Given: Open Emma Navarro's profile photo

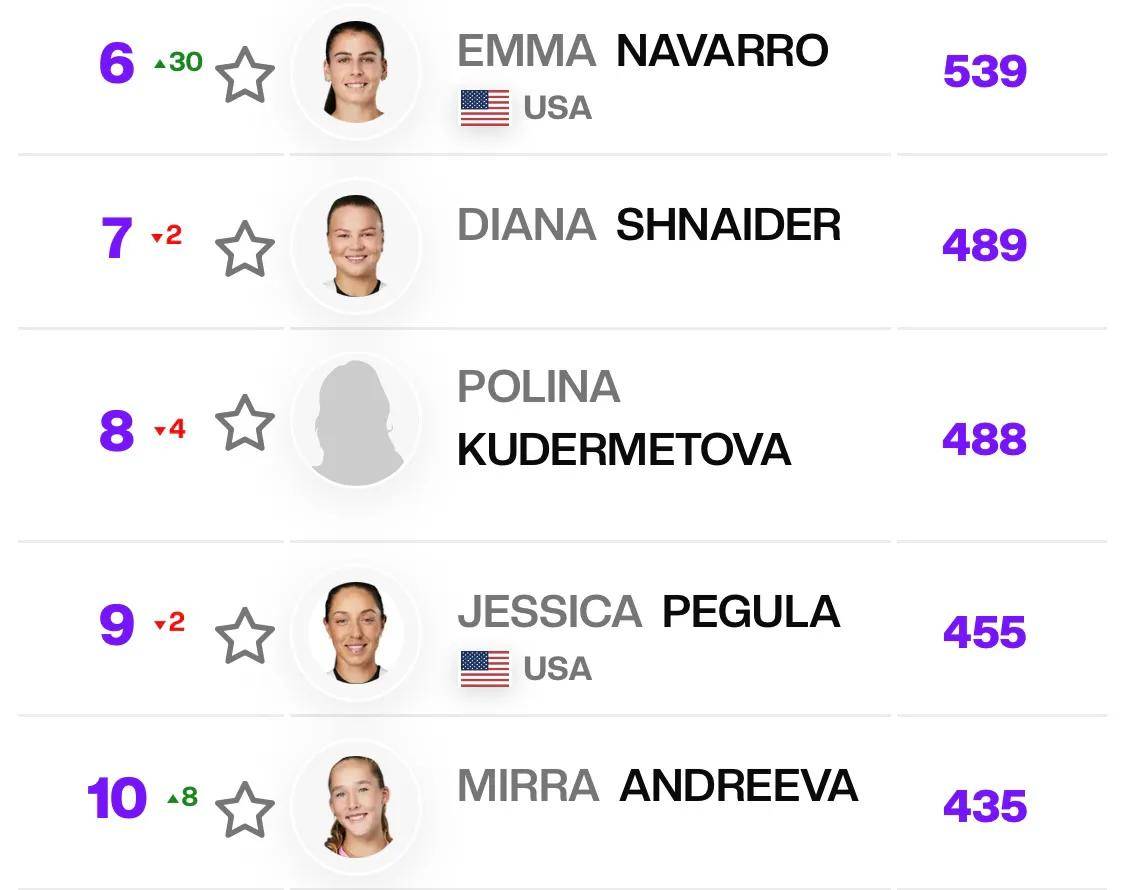Looking at the screenshot, I should (x=355, y=73).
